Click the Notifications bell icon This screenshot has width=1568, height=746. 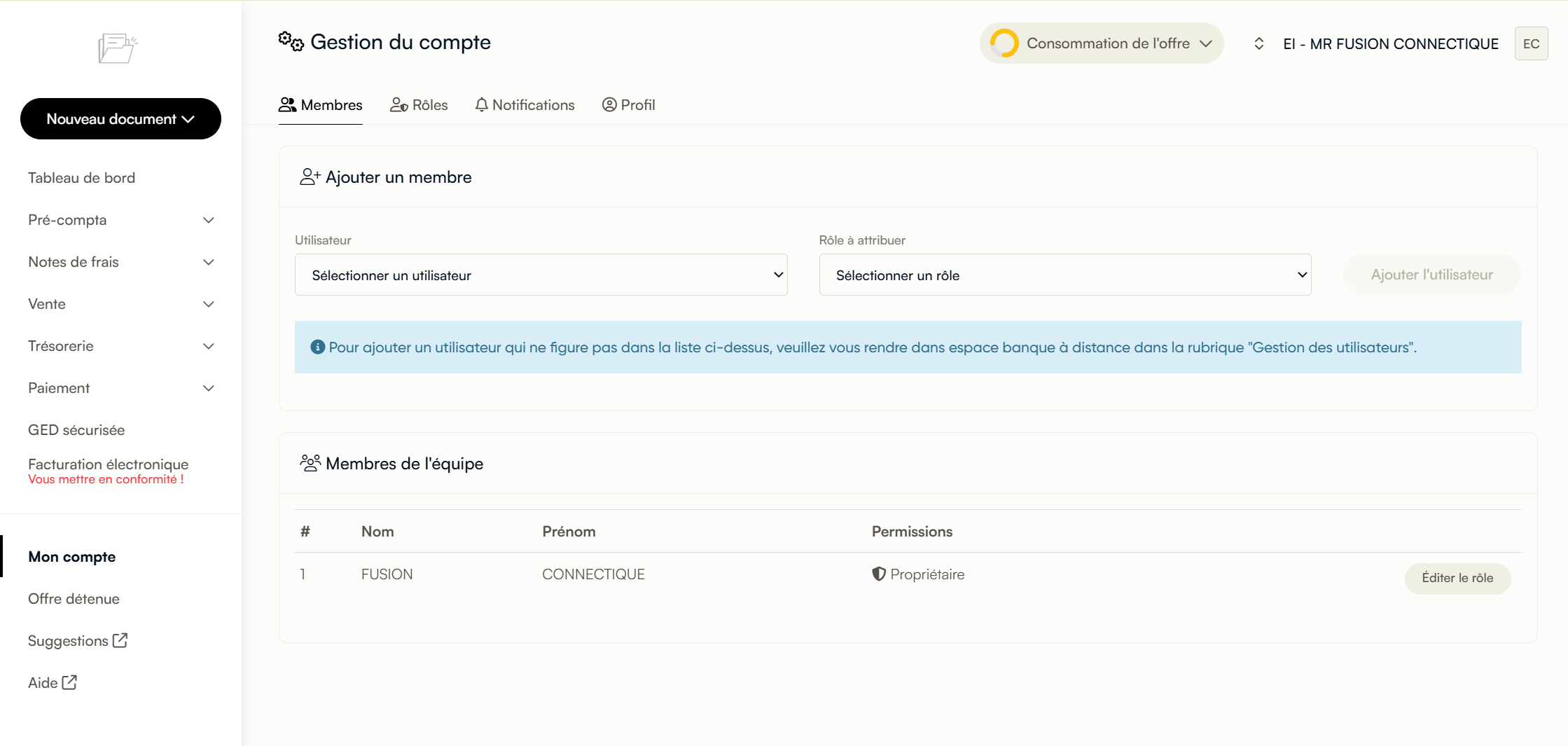tap(481, 105)
